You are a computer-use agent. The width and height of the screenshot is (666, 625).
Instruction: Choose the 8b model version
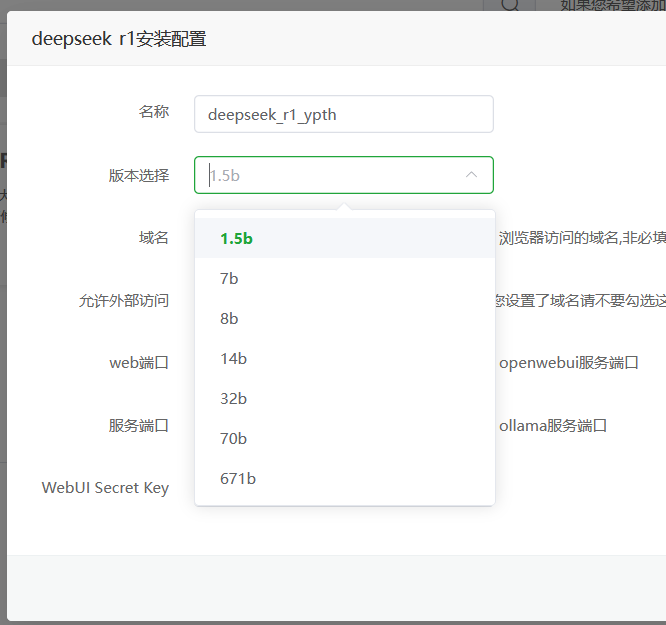pos(344,318)
